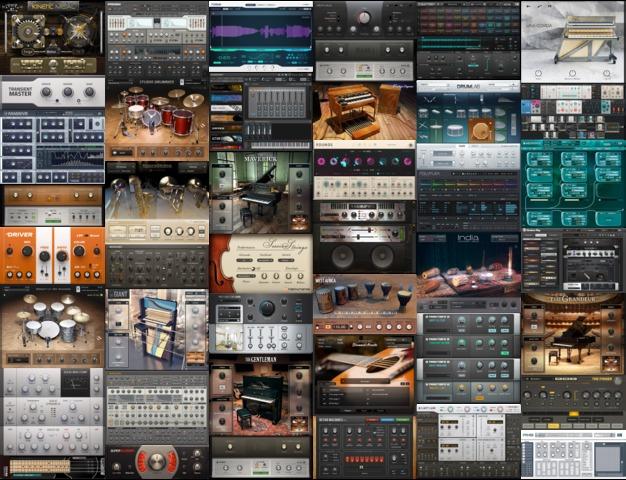
Task: Turn the large black knob beside the small screen
Action: click(x=267, y=307)
